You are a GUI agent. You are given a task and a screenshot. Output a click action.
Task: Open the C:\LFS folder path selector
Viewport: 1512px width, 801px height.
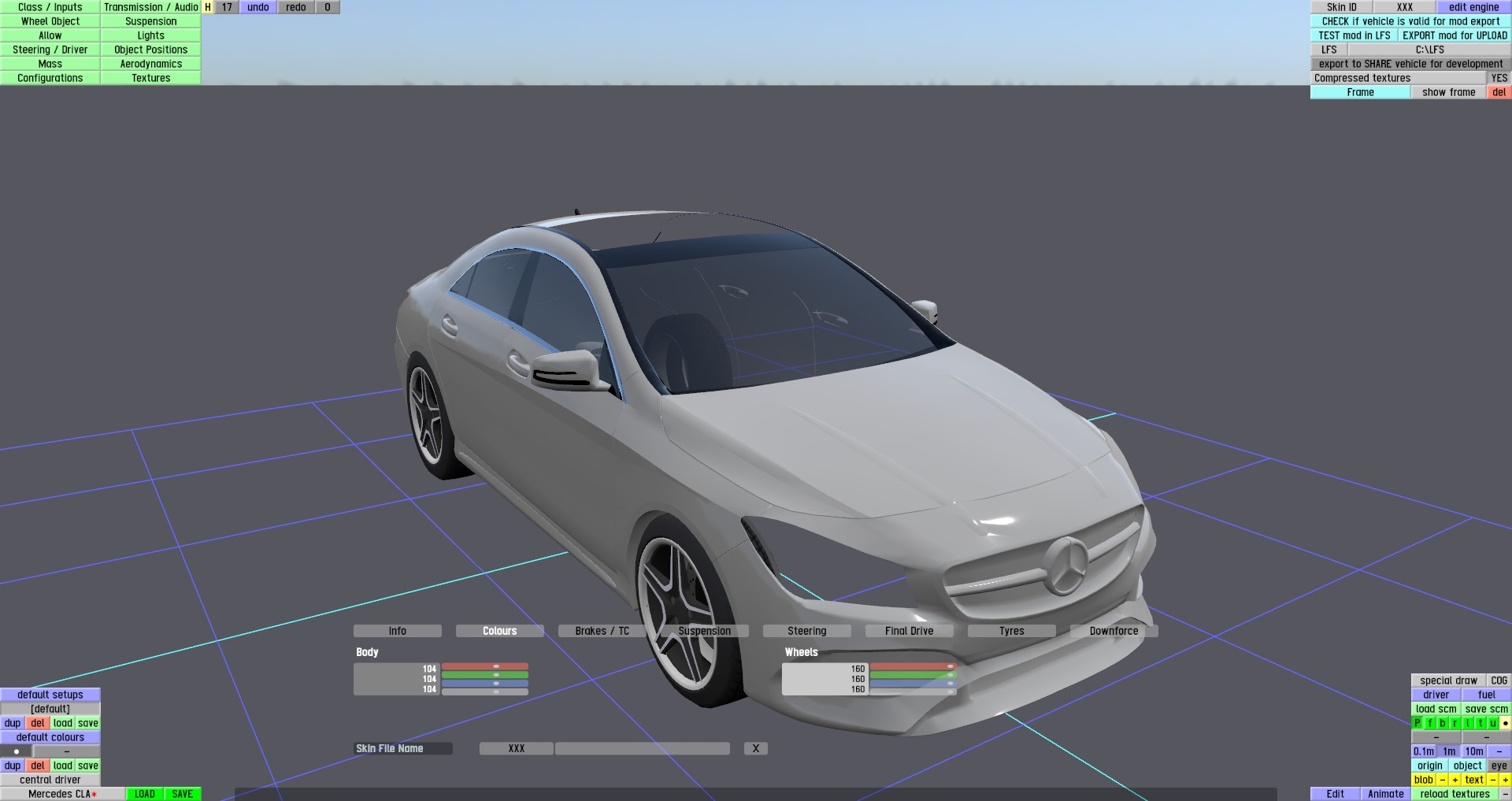[1430, 50]
